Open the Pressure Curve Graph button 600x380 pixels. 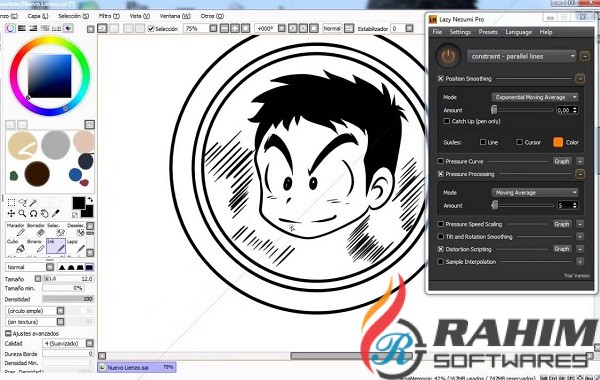(561, 161)
